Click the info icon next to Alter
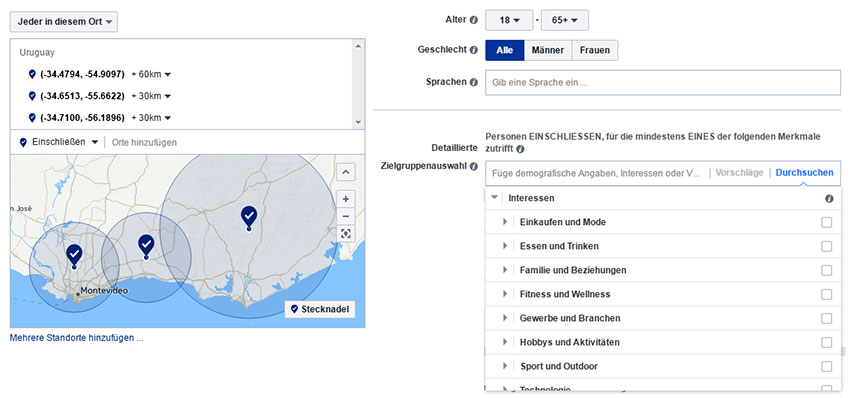This screenshot has width=850, height=398. pos(474,20)
